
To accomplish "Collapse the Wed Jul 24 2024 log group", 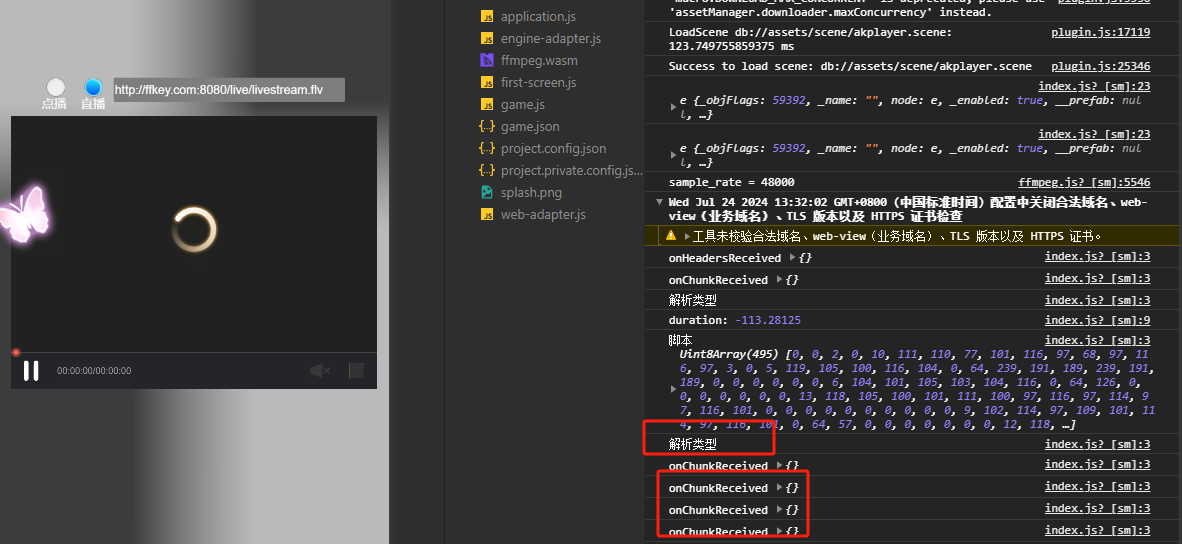I will click(660, 202).
